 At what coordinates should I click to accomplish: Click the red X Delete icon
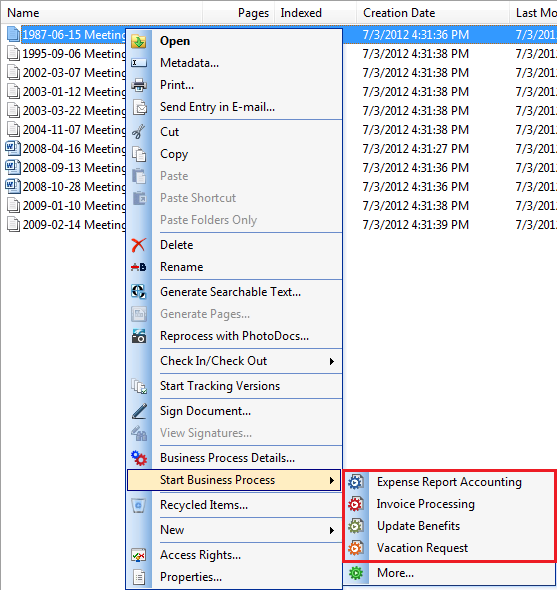tap(138, 245)
